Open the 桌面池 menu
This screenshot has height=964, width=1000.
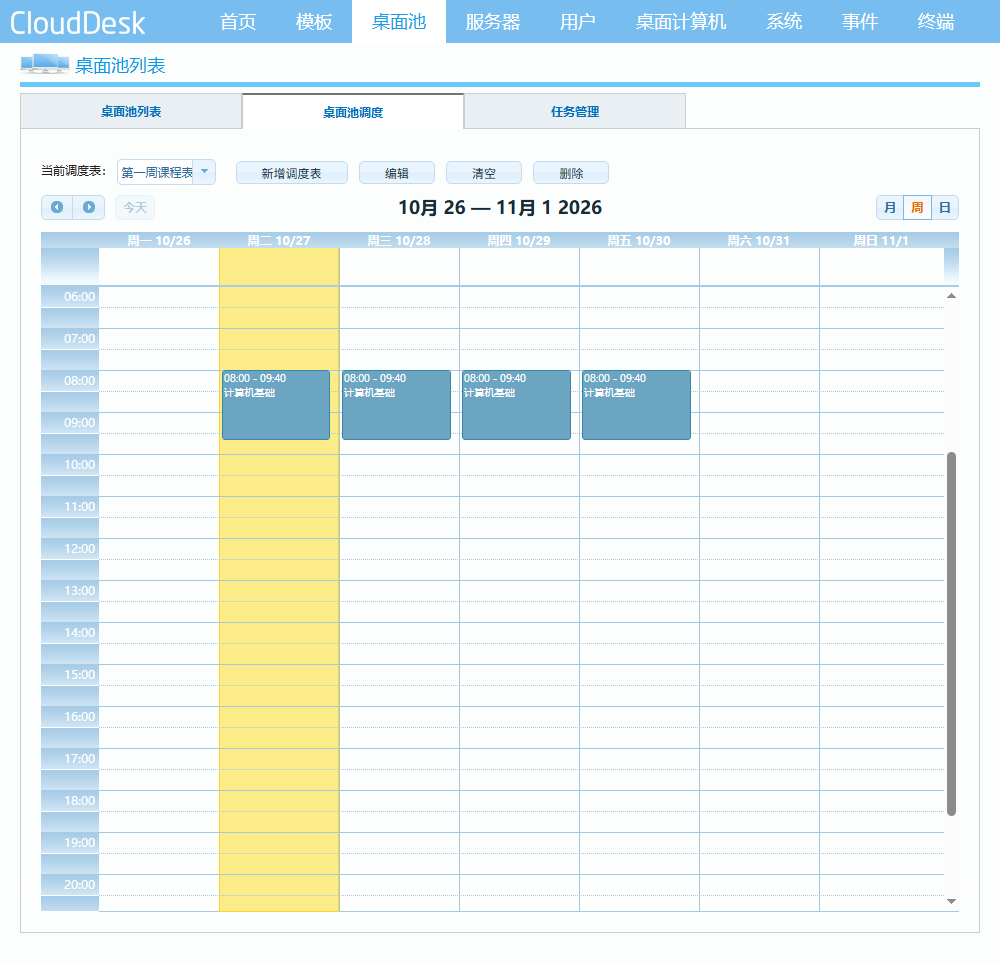click(399, 22)
